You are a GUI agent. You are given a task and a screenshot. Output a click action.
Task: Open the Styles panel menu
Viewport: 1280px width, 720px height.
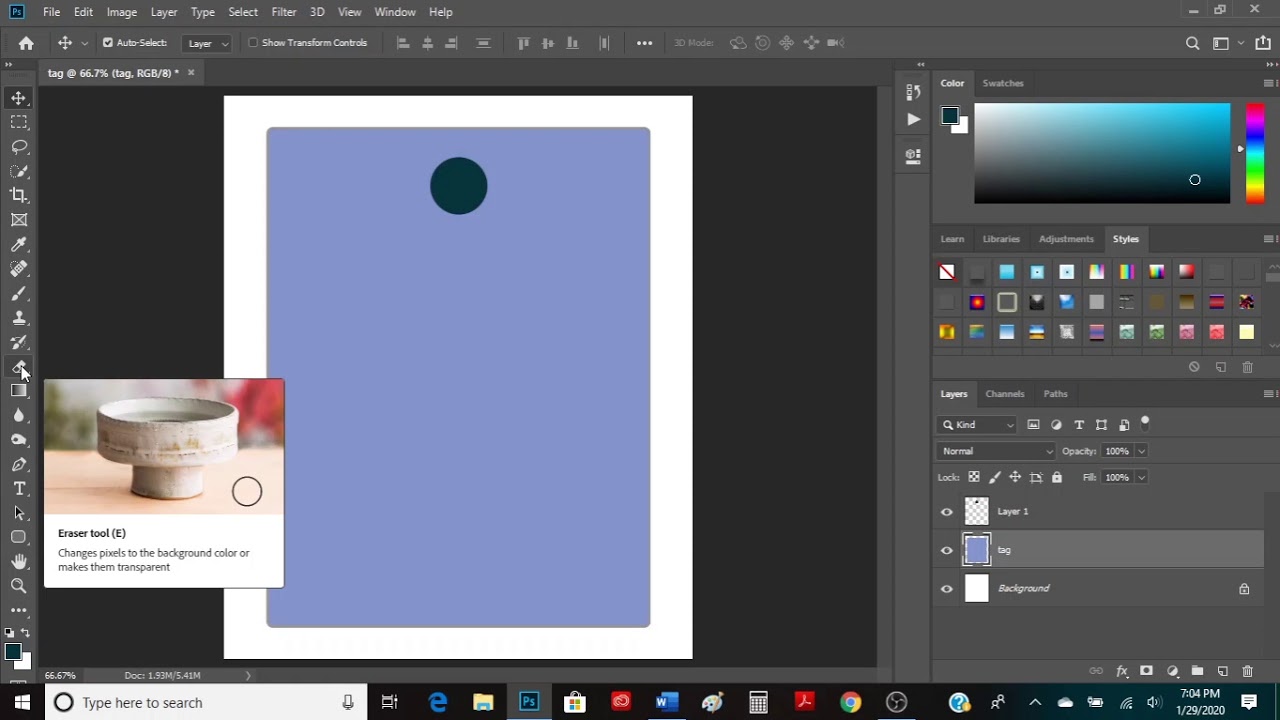1269,239
